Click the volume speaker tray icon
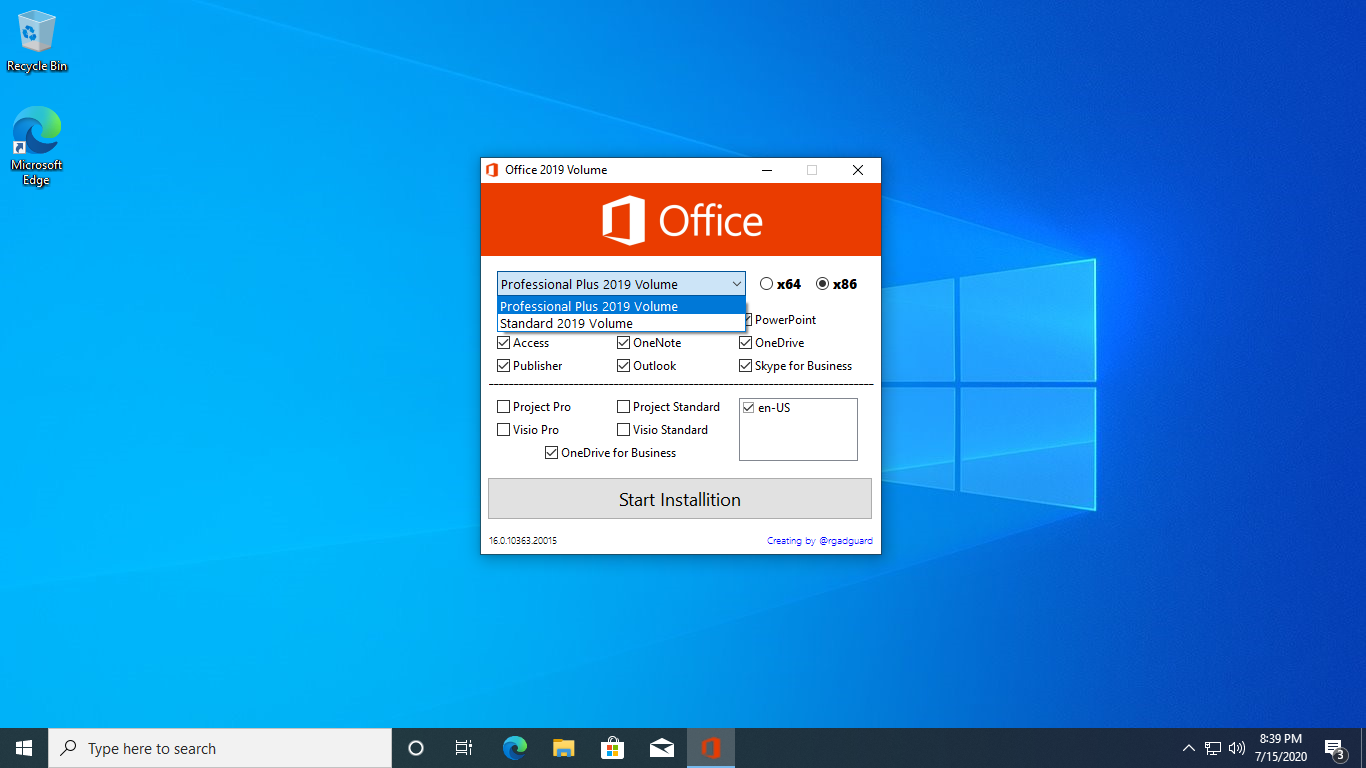This screenshot has height=768, width=1366. pyautogui.click(x=1237, y=748)
